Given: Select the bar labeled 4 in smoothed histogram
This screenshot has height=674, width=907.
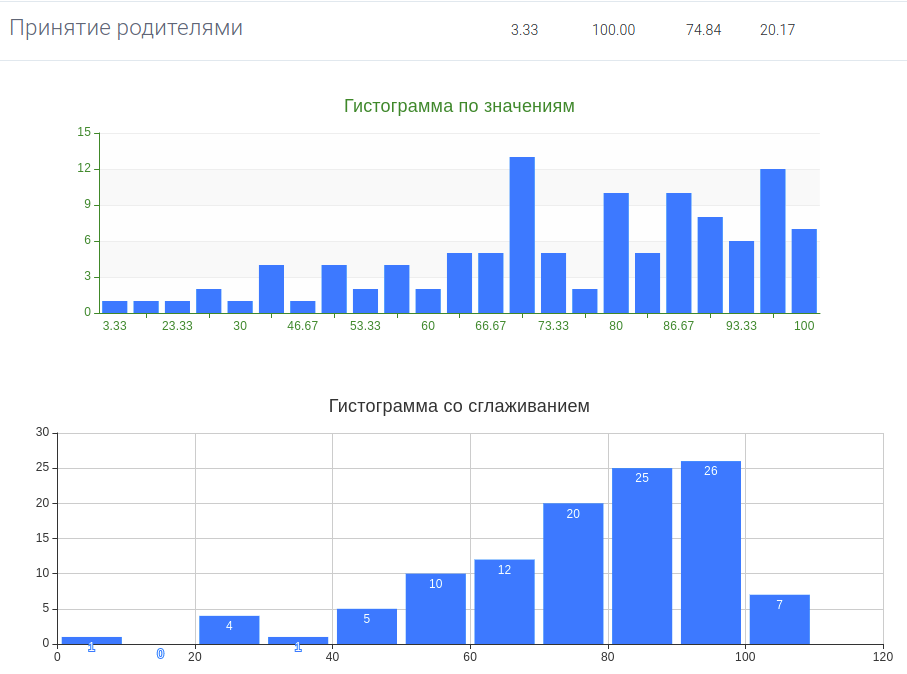Looking at the screenshot, I should tap(228, 629).
